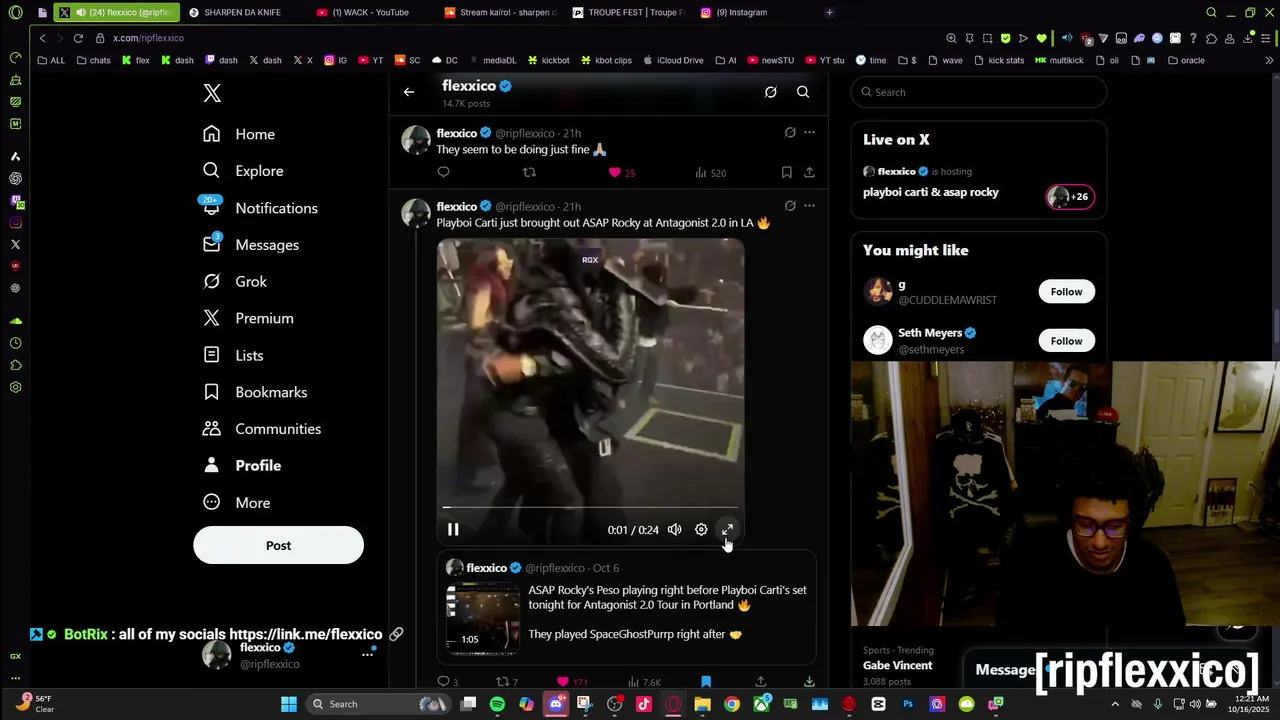The height and width of the screenshot is (720, 1280).
Task: View 7.6K views analytics
Action: pyautogui.click(x=643, y=682)
